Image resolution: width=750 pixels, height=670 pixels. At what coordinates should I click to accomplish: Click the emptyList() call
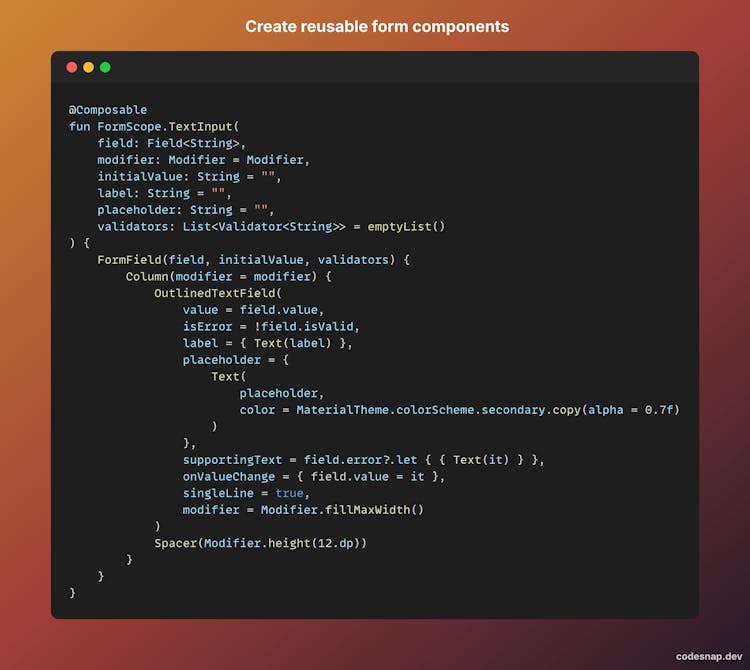pos(406,226)
